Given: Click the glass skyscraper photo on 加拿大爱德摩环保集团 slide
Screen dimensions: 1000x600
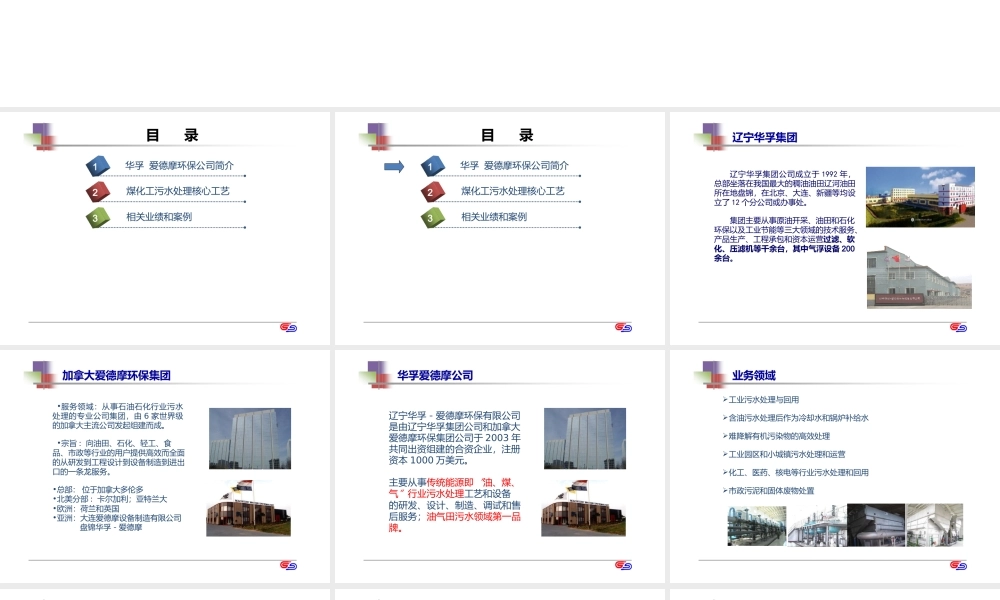Looking at the screenshot, I should click(x=250, y=439).
